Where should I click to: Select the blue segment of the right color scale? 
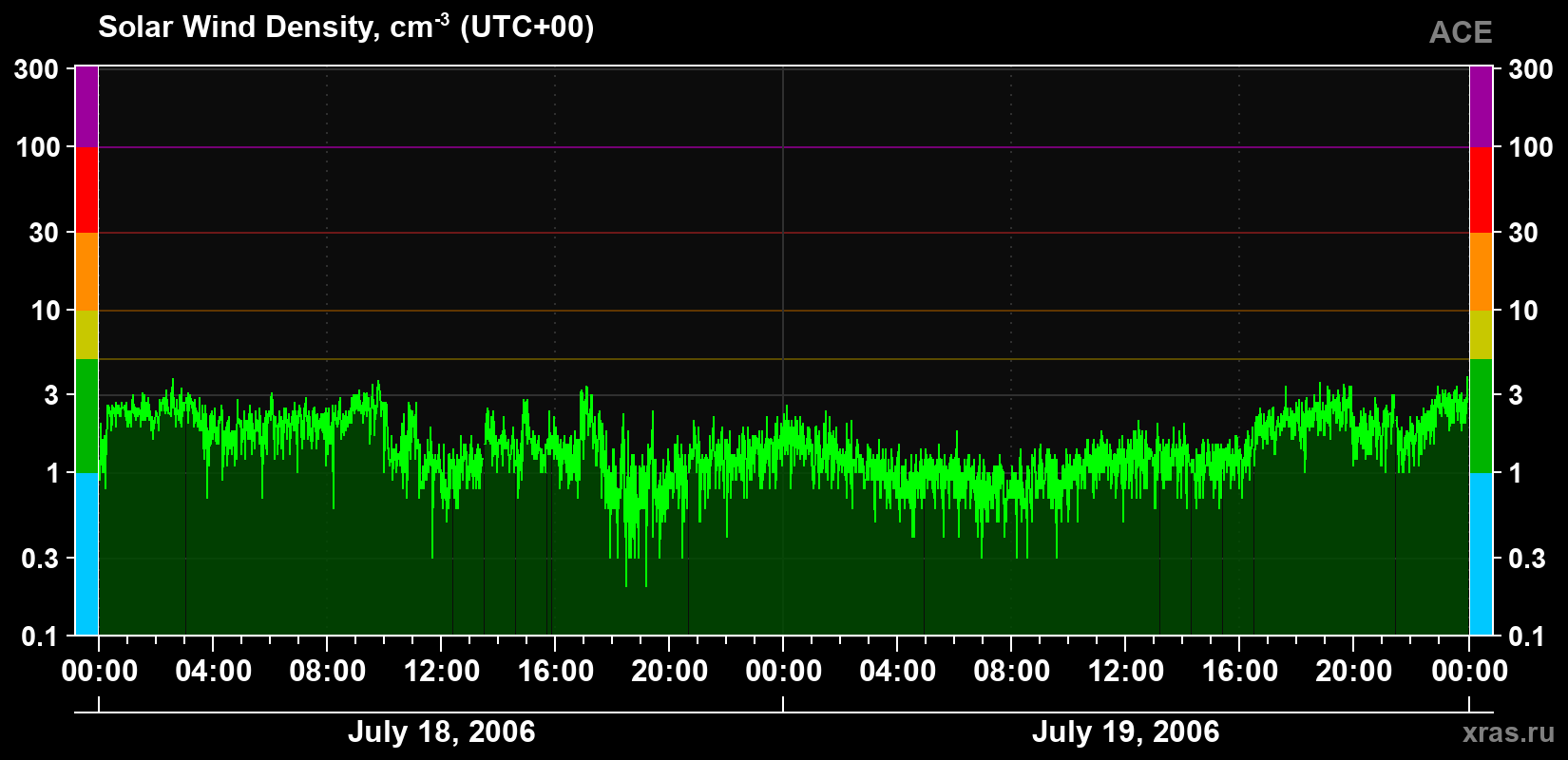1481,554
